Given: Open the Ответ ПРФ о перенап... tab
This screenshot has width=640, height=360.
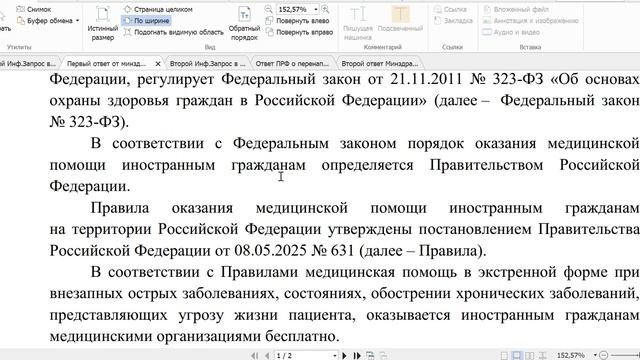Looking at the screenshot, I should pos(292,64).
